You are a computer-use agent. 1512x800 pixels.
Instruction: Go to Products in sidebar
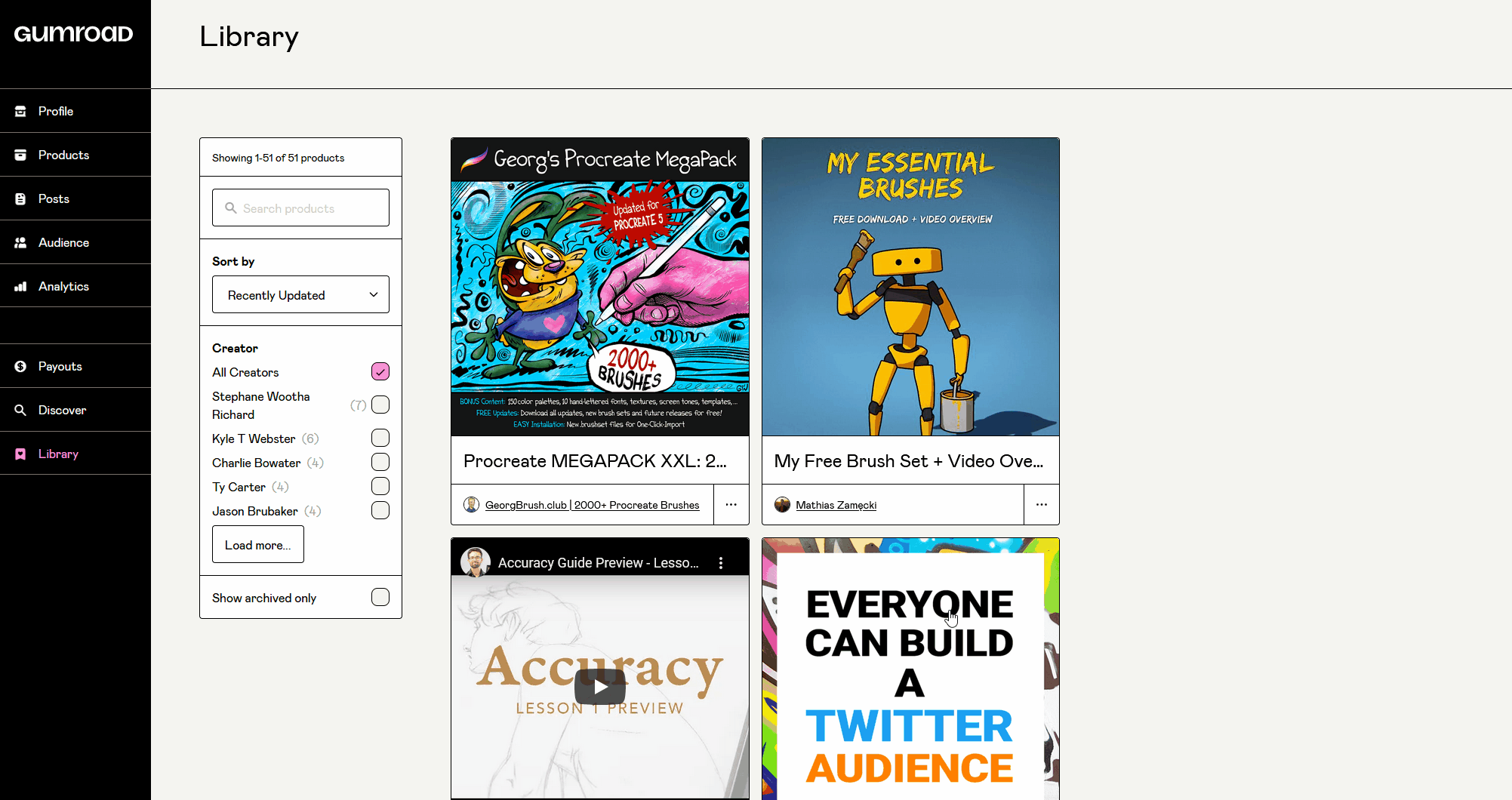[75, 155]
